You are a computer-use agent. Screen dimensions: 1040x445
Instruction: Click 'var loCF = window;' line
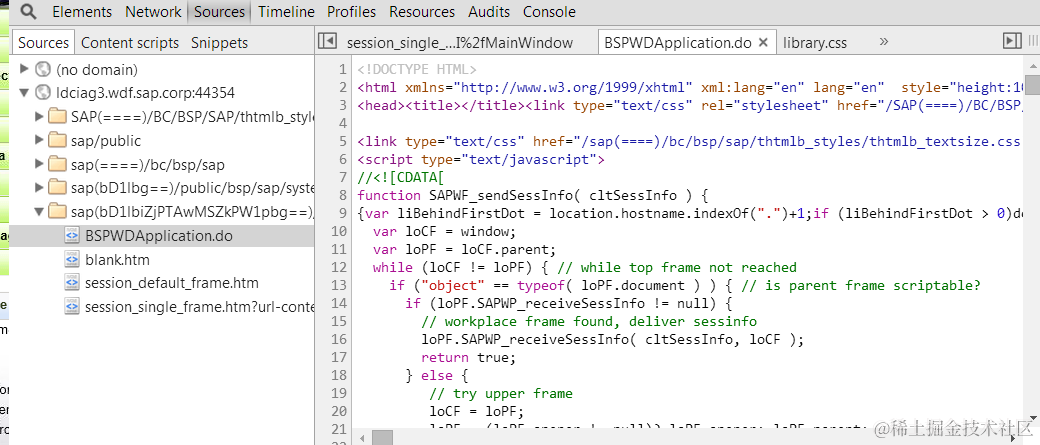pyautogui.click(x=444, y=231)
